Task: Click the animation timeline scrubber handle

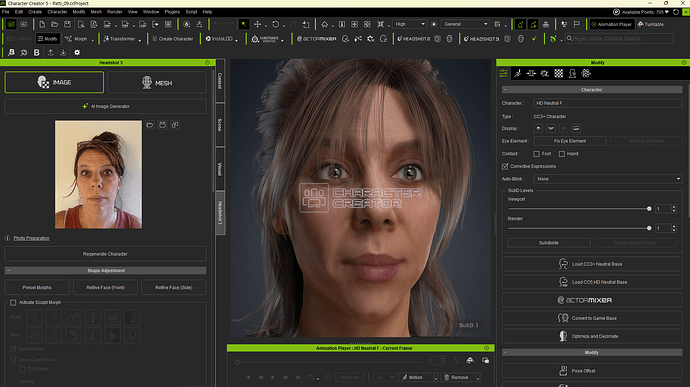Action: click(x=237, y=362)
